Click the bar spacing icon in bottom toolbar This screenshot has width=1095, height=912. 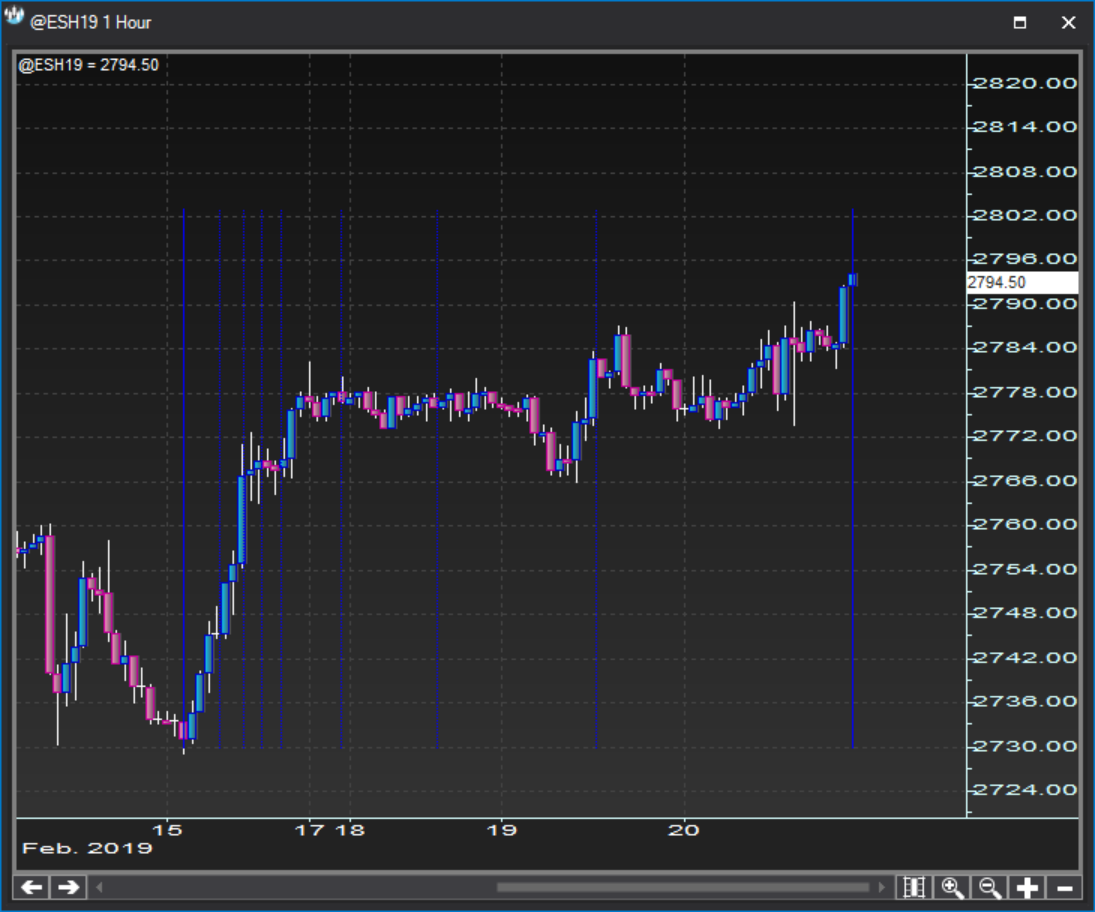[x=914, y=888]
